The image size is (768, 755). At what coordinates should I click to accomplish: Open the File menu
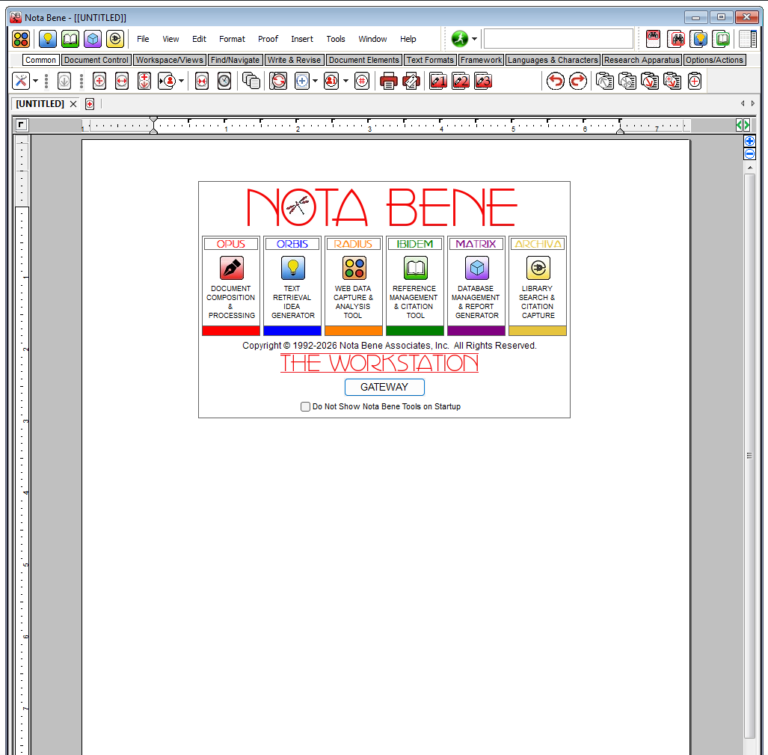point(143,39)
